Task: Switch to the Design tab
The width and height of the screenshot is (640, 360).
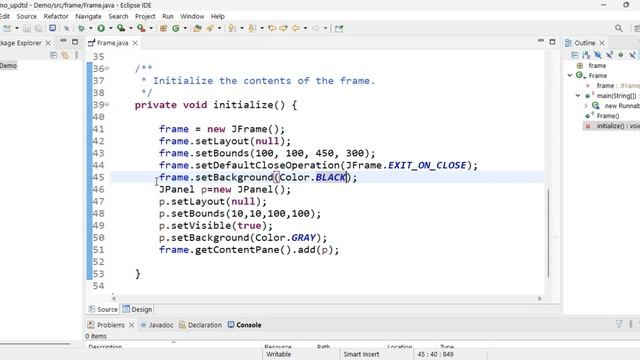Action: (137, 309)
